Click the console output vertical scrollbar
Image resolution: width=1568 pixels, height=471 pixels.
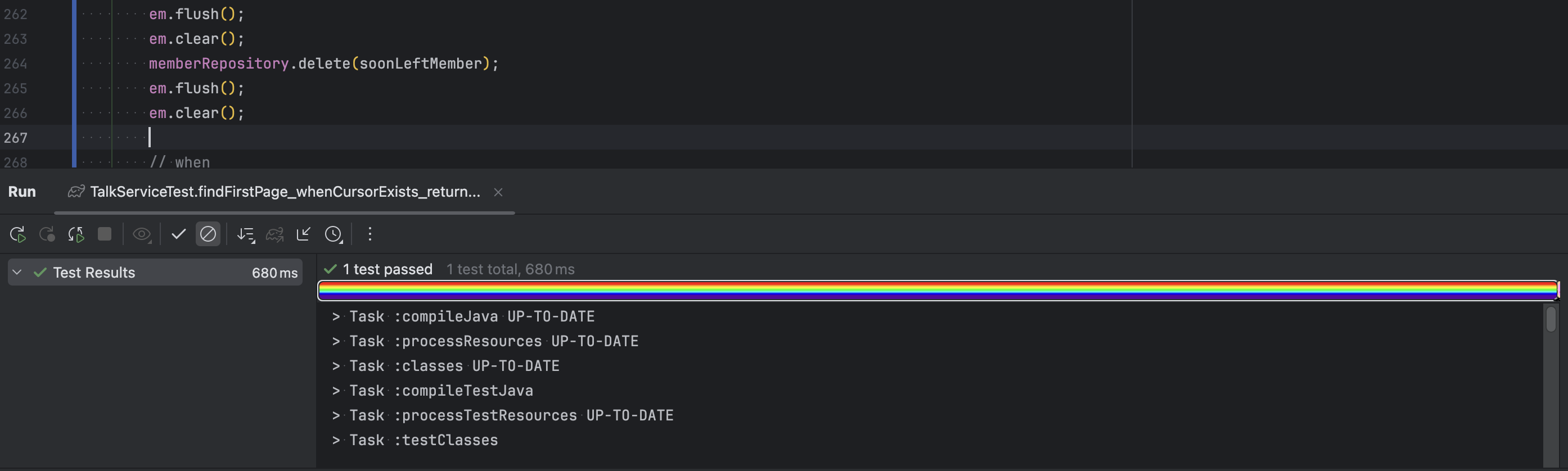(1551, 319)
